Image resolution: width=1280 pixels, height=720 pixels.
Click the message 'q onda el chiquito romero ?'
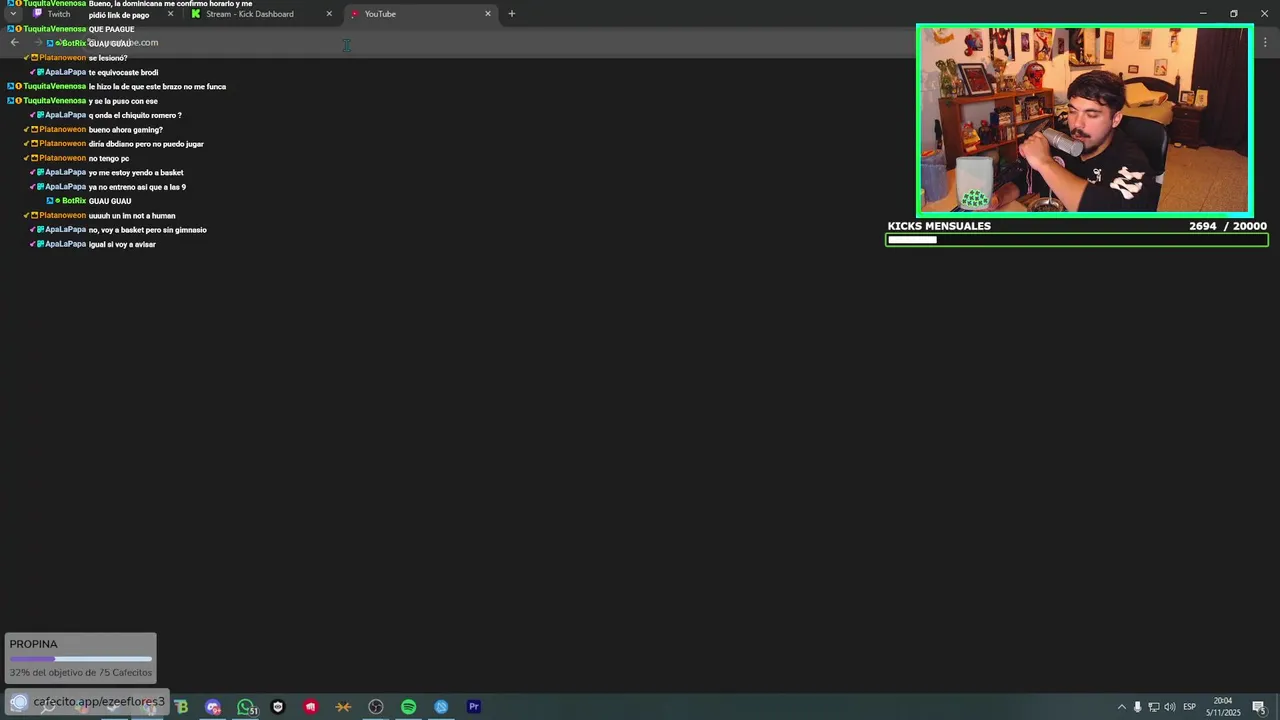[135, 115]
